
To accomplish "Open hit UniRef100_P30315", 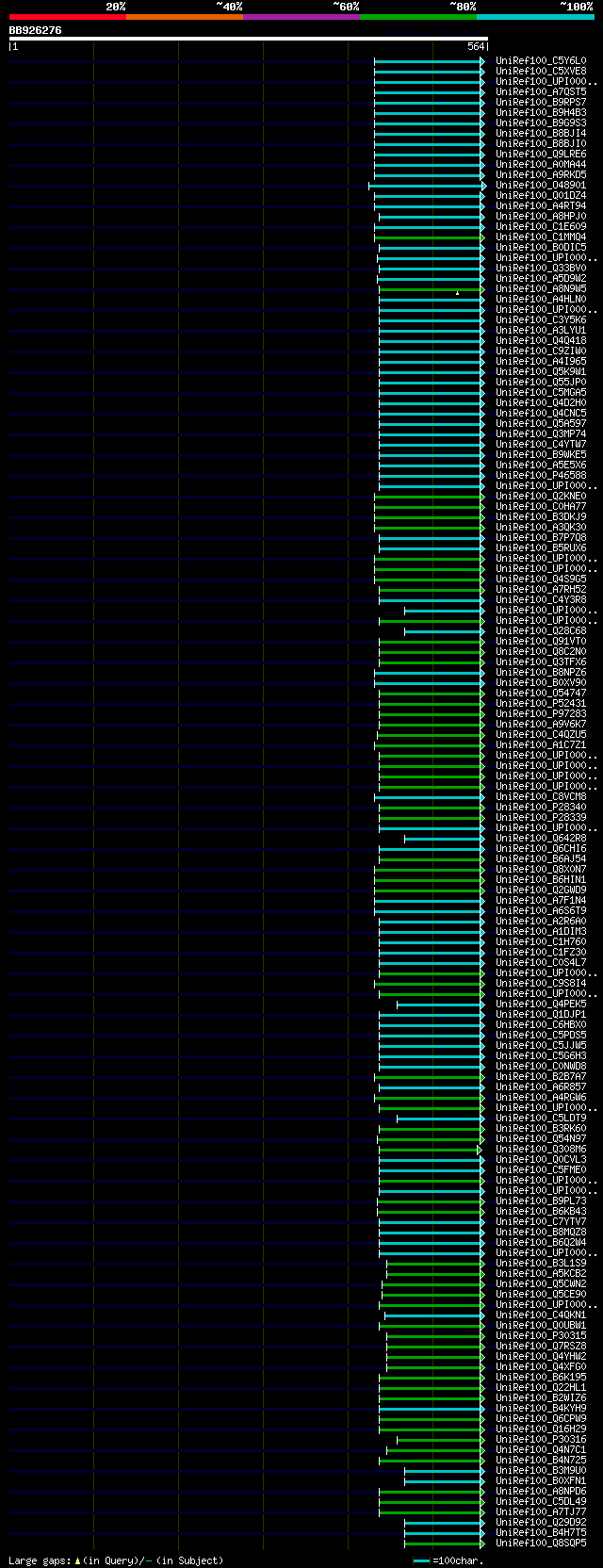I will click(x=541, y=1335).
